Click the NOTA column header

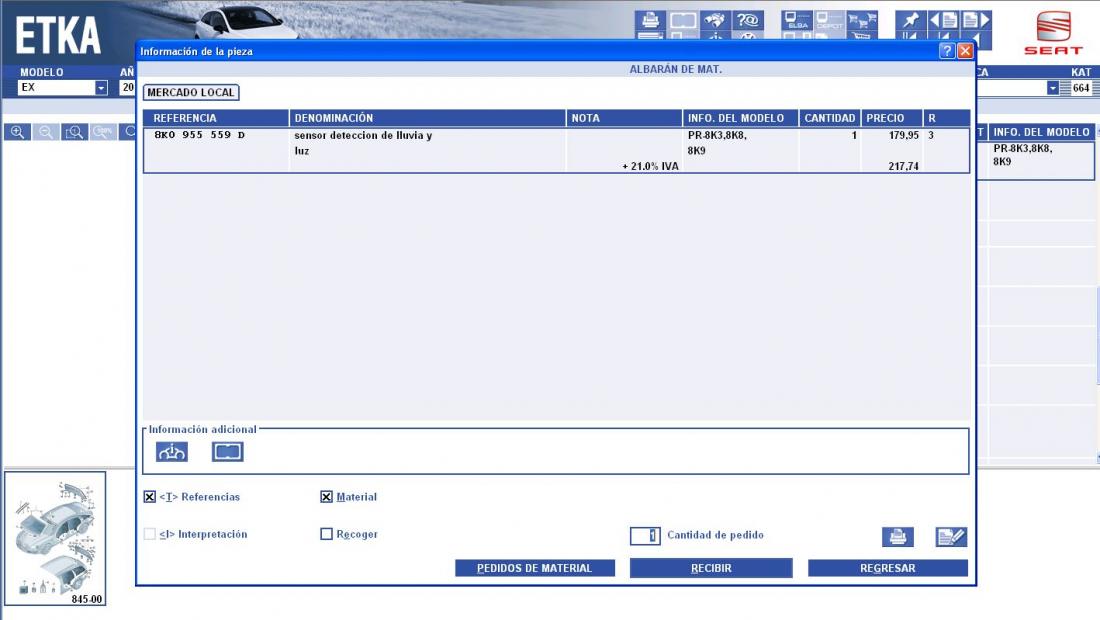624,118
